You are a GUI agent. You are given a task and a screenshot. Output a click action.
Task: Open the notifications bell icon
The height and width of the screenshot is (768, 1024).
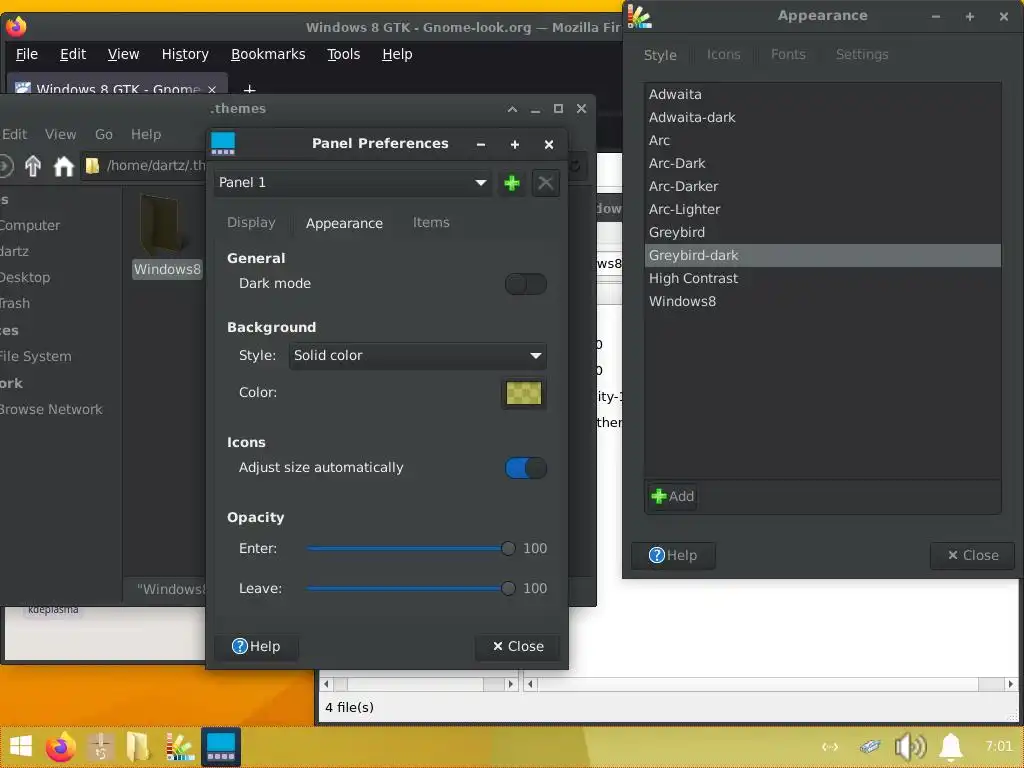pyautogui.click(x=951, y=746)
